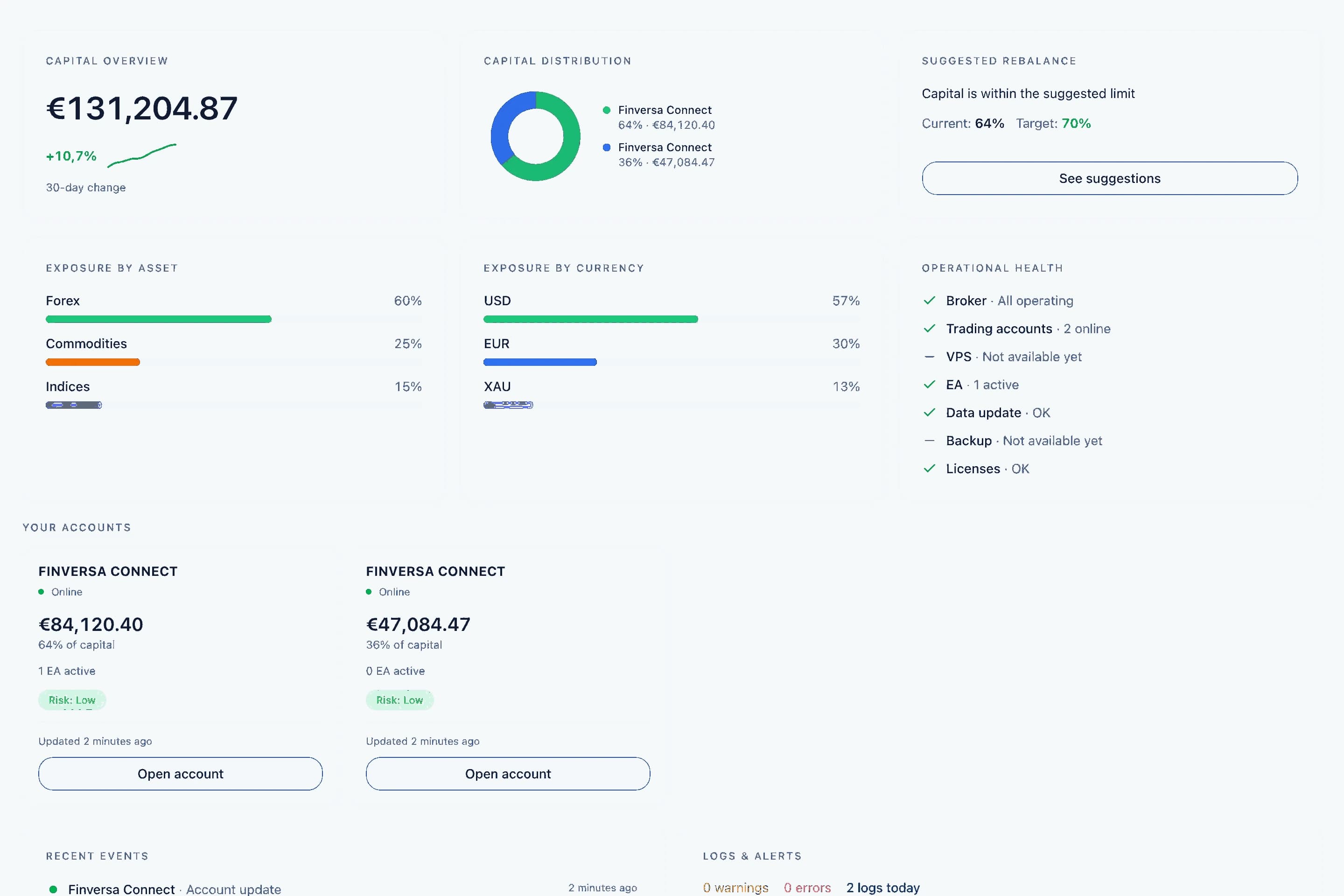Click the EUR blue exposure bar
Screen dimensions: 1344x896
click(540, 362)
